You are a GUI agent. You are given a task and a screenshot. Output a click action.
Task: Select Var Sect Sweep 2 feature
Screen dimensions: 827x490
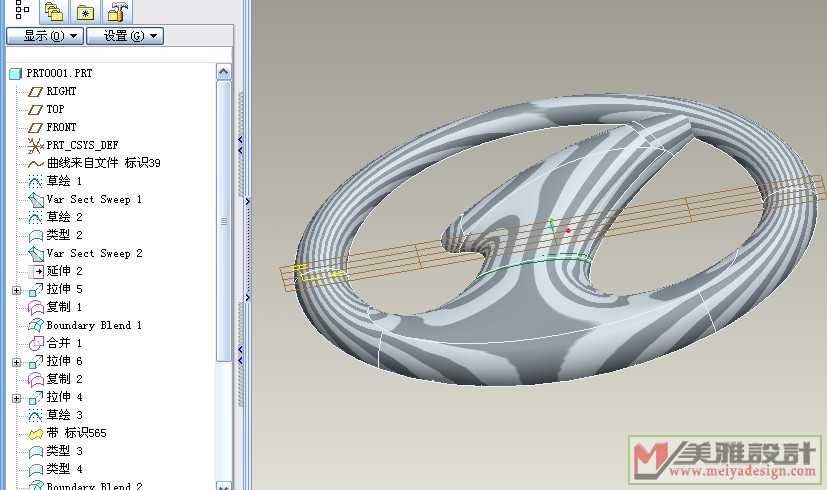click(94, 253)
